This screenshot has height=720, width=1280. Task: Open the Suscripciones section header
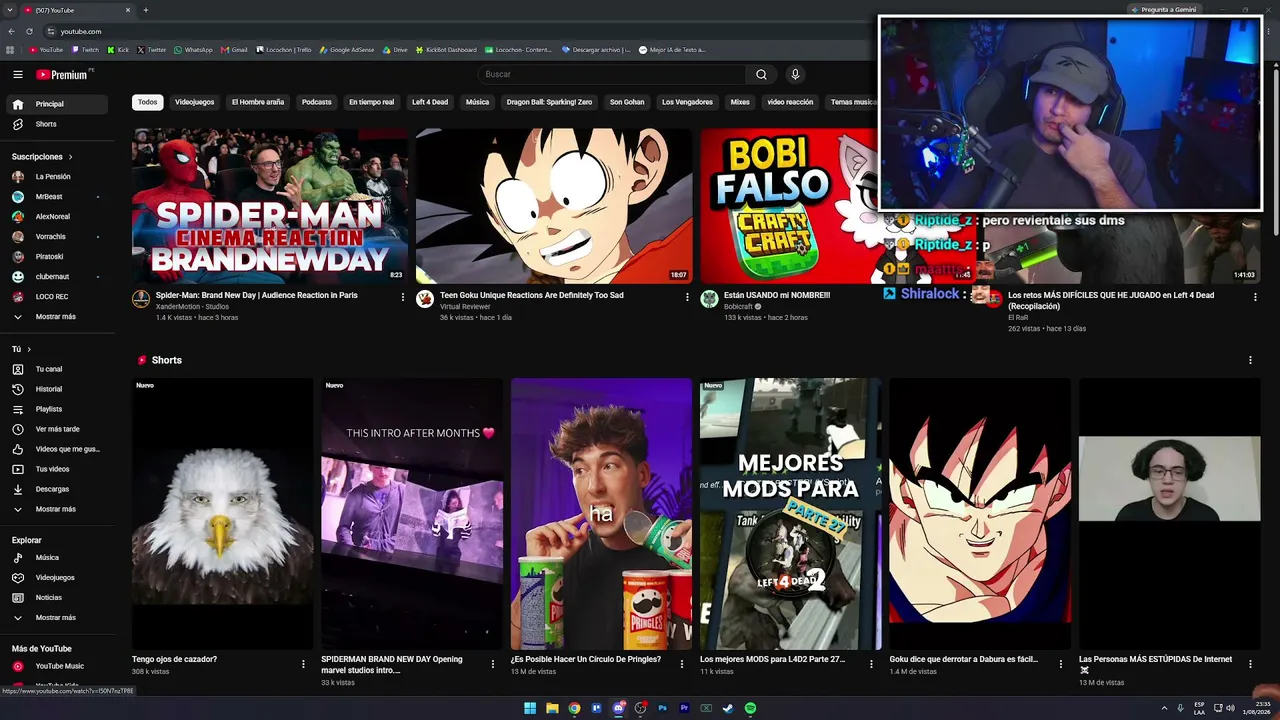click(42, 157)
